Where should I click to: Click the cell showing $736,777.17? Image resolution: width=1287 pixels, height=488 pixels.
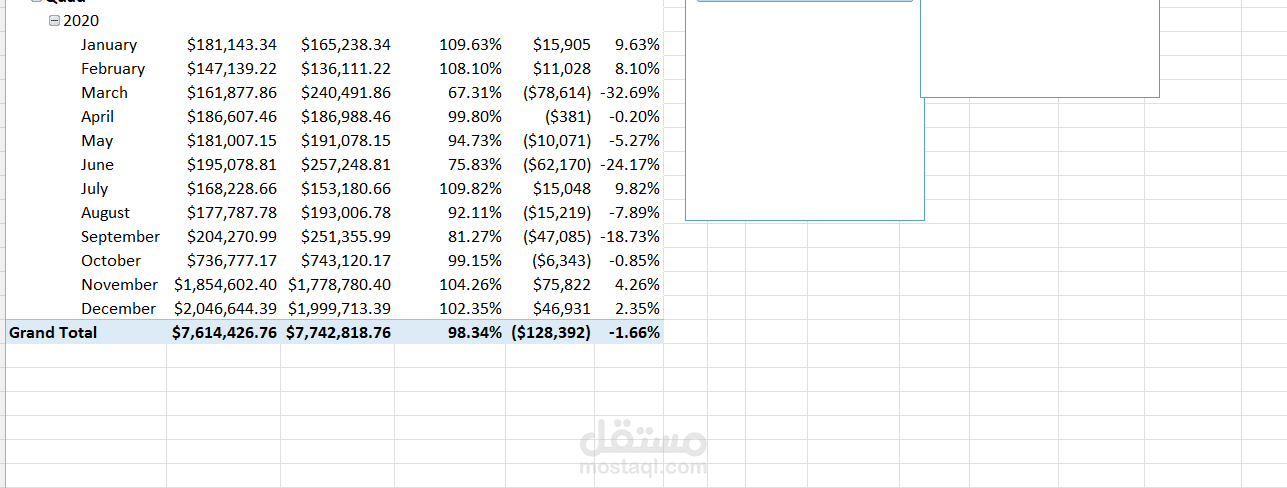pyautogui.click(x=232, y=261)
